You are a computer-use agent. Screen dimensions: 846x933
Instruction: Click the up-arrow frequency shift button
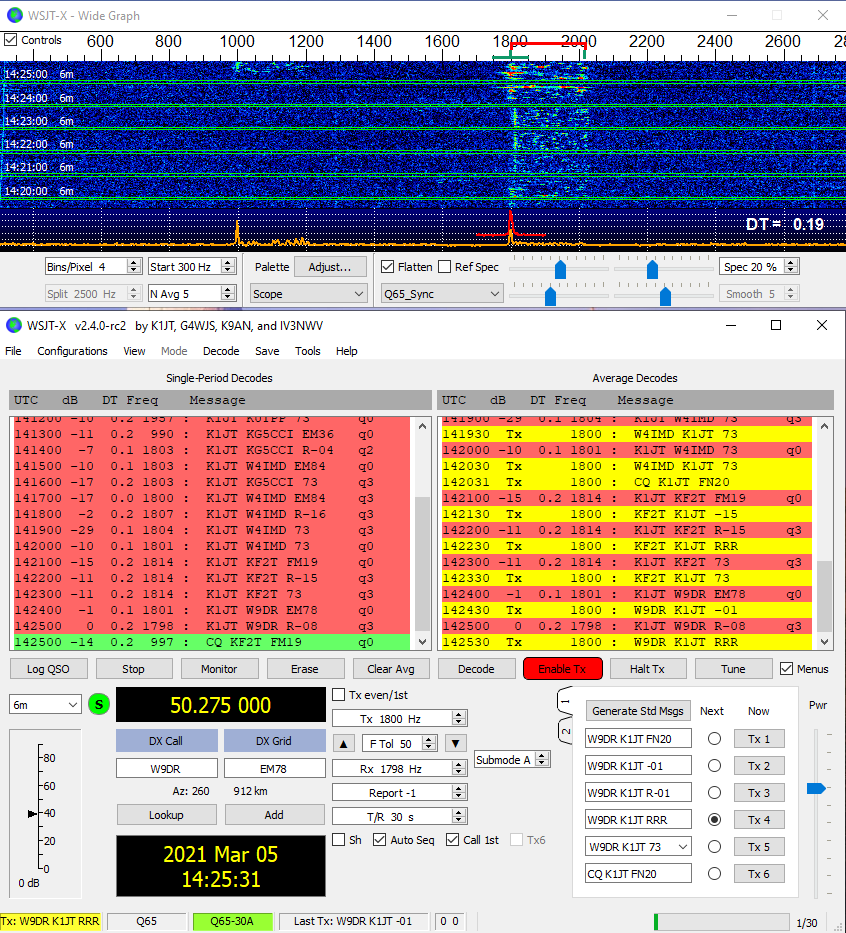pos(343,743)
